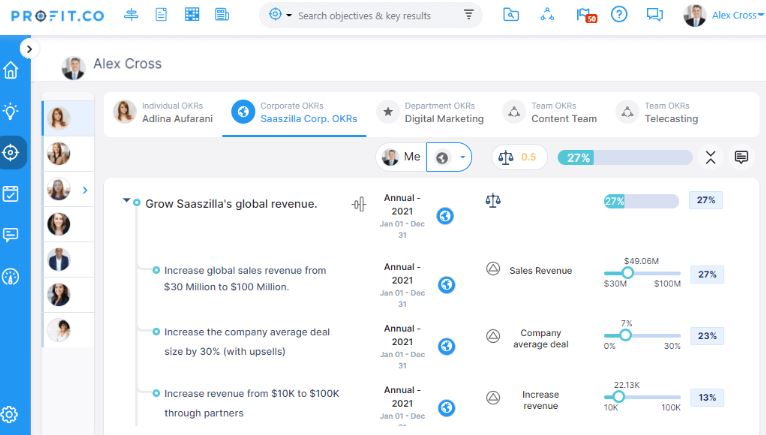Open the hierarchy network icon
The width and height of the screenshot is (766, 435).
[547, 15]
